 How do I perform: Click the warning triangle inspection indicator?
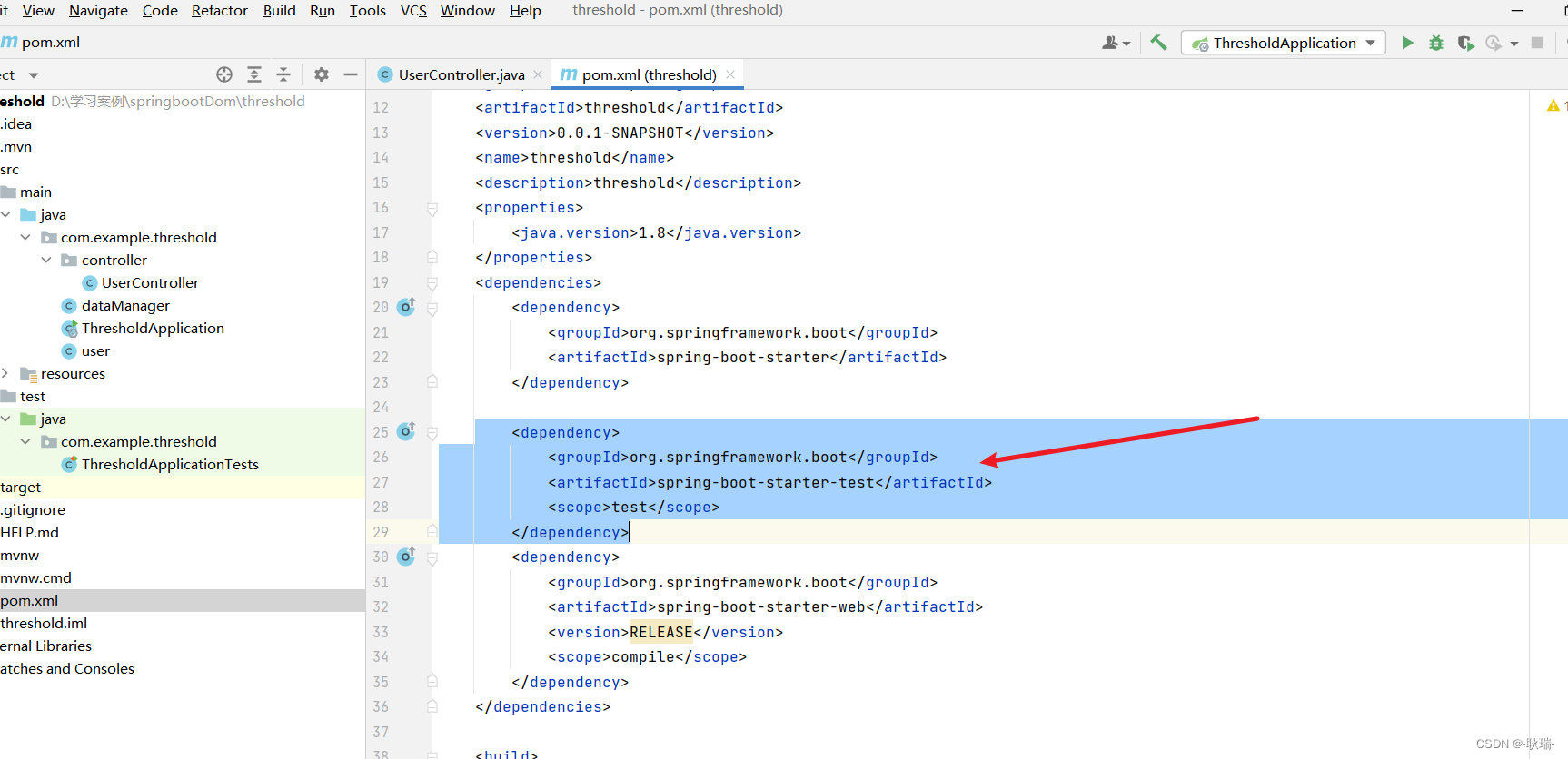(1553, 106)
